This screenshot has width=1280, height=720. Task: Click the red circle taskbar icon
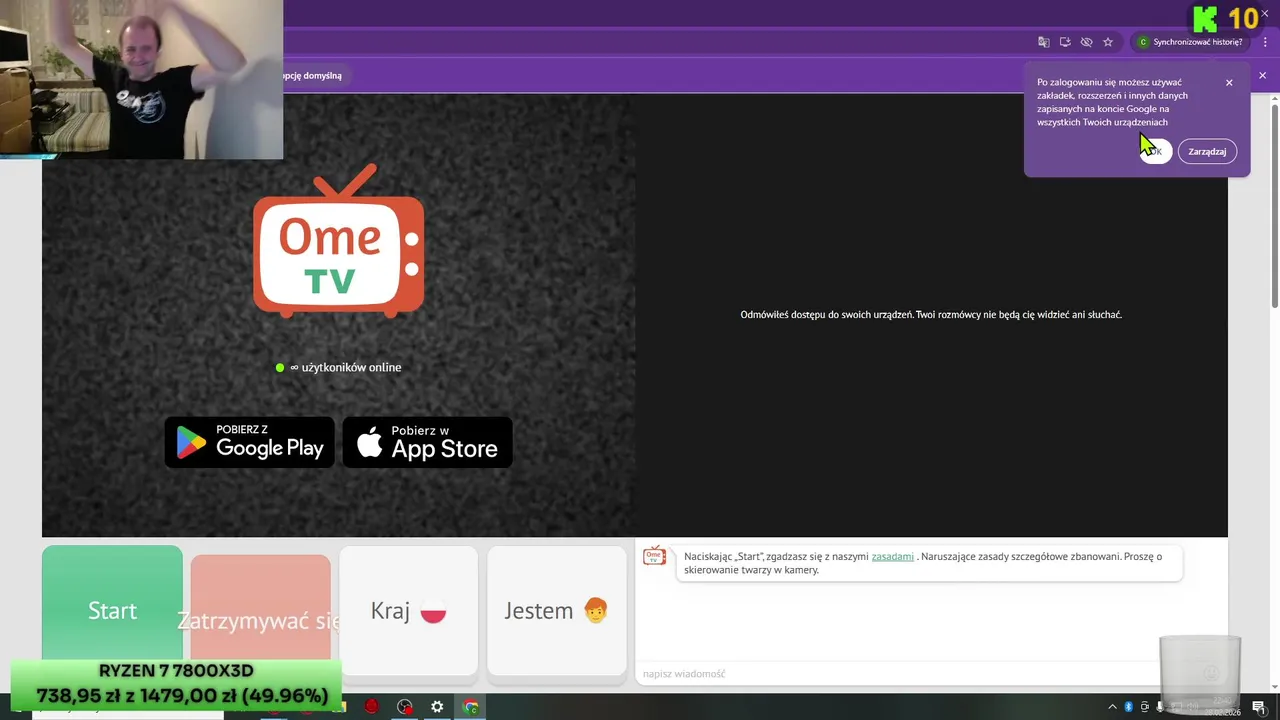click(371, 707)
